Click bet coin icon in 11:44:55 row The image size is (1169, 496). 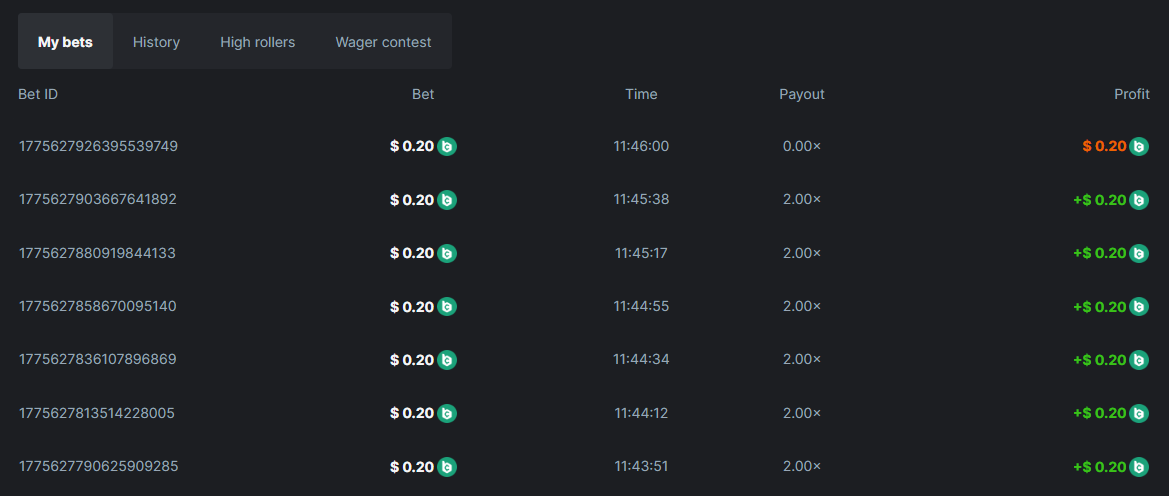click(447, 306)
